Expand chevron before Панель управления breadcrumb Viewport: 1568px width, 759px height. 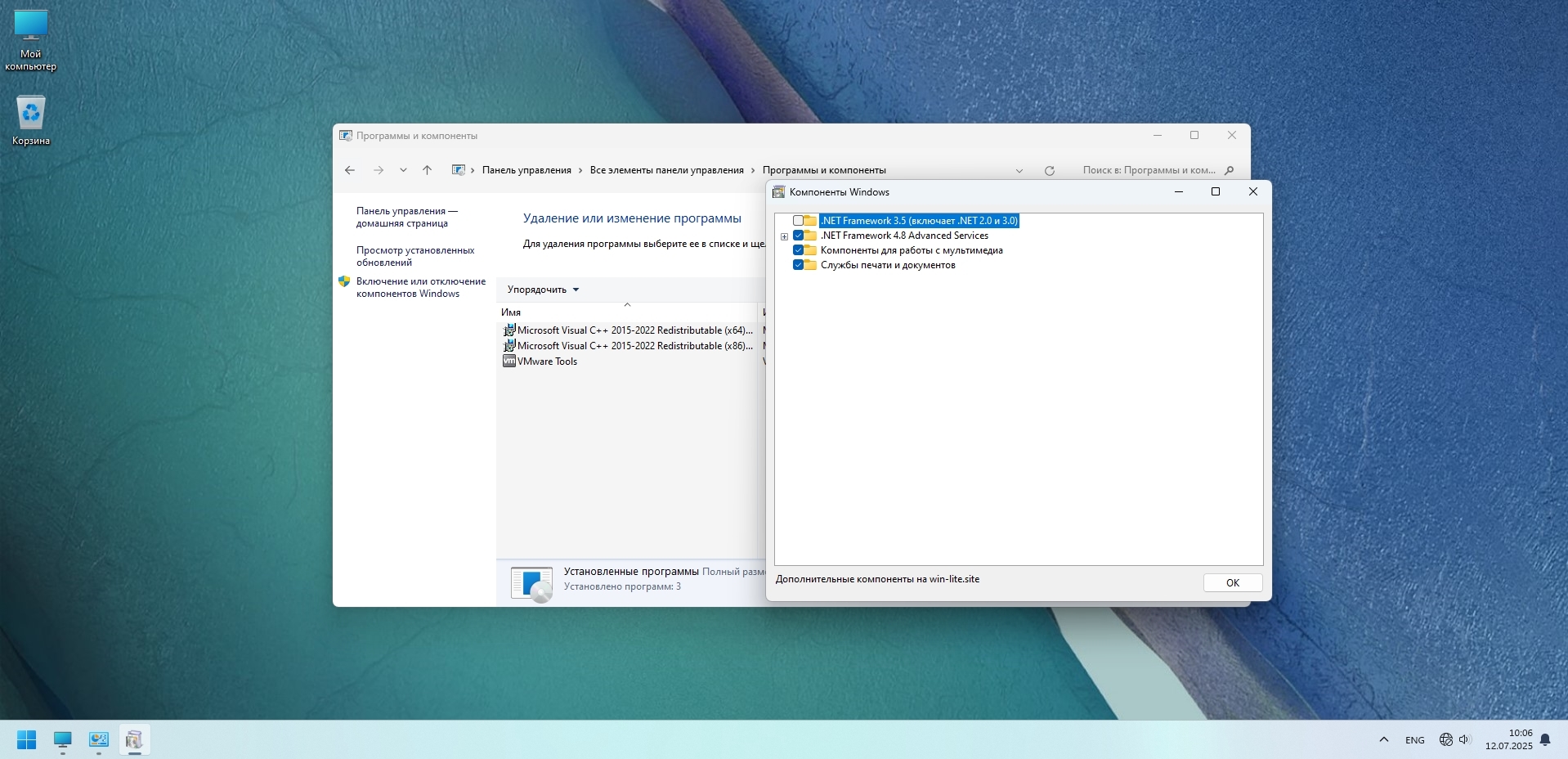pos(473,170)
